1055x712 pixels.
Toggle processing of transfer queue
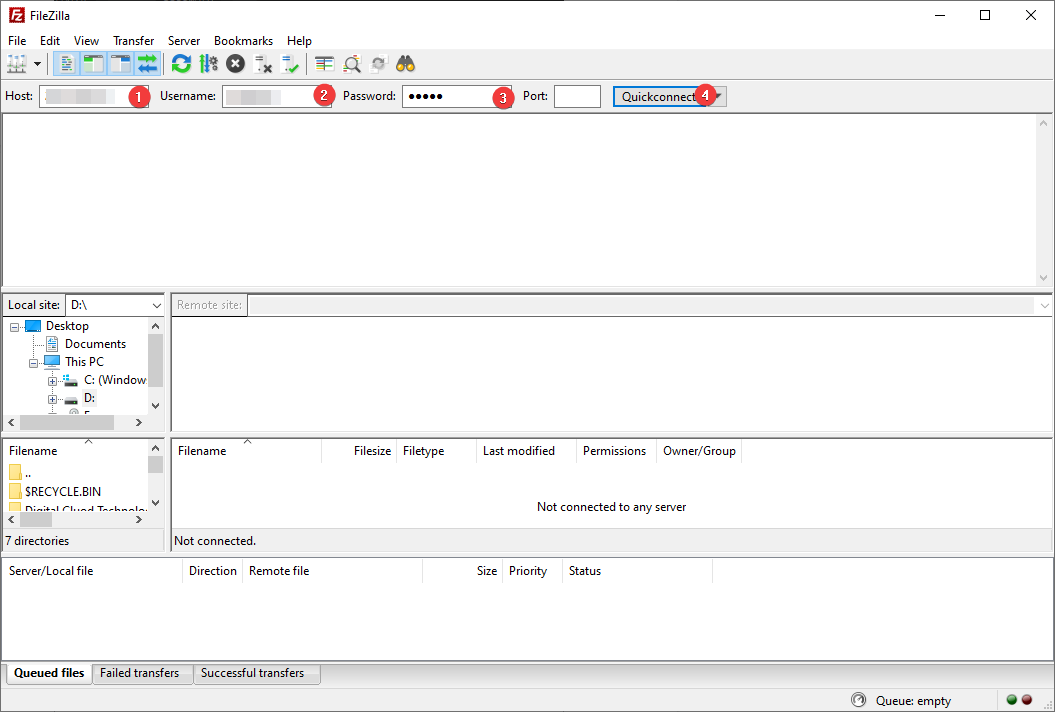coord(209,64)
